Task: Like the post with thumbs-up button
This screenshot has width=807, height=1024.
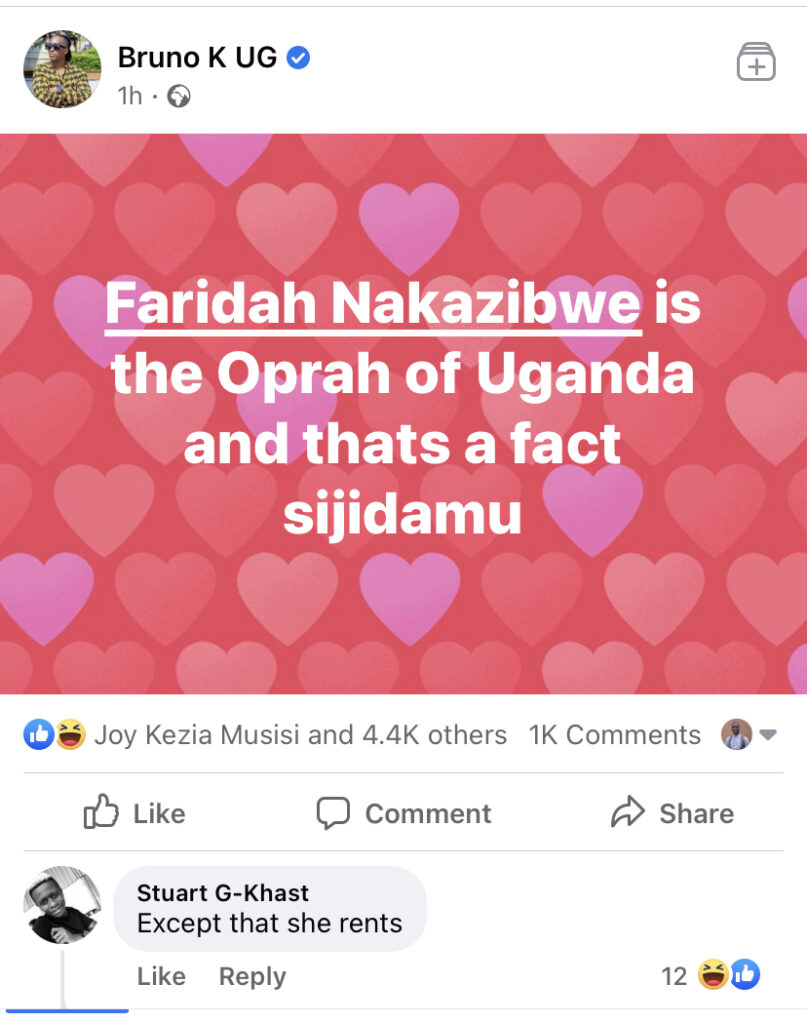Action: (x=134, y=812)
